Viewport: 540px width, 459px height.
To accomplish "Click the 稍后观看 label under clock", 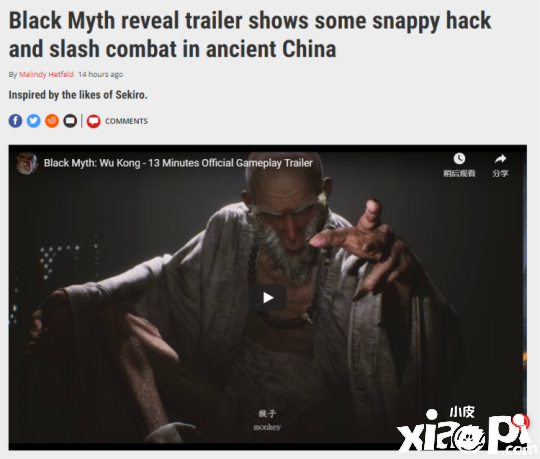I will coord(459,173).
